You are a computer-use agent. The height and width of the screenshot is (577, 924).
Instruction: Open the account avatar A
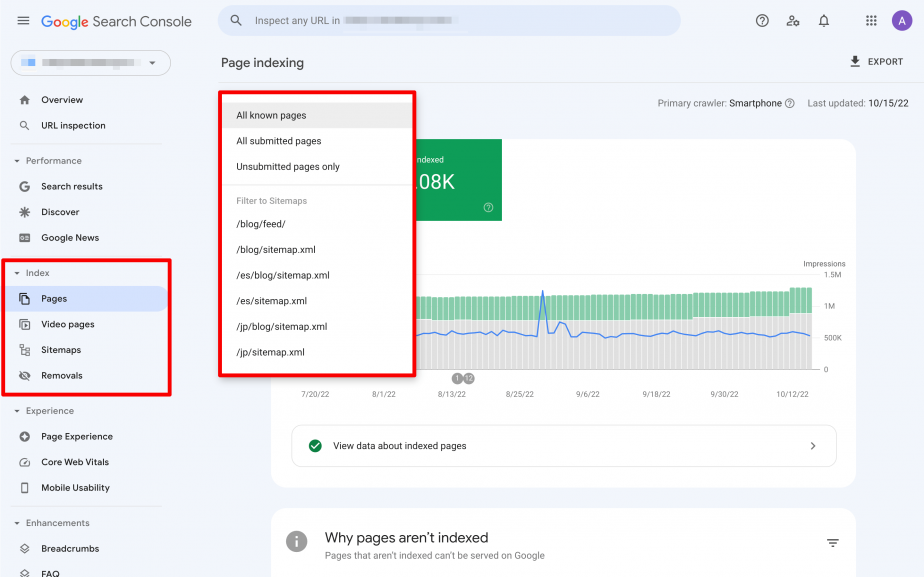pos(902,21)
